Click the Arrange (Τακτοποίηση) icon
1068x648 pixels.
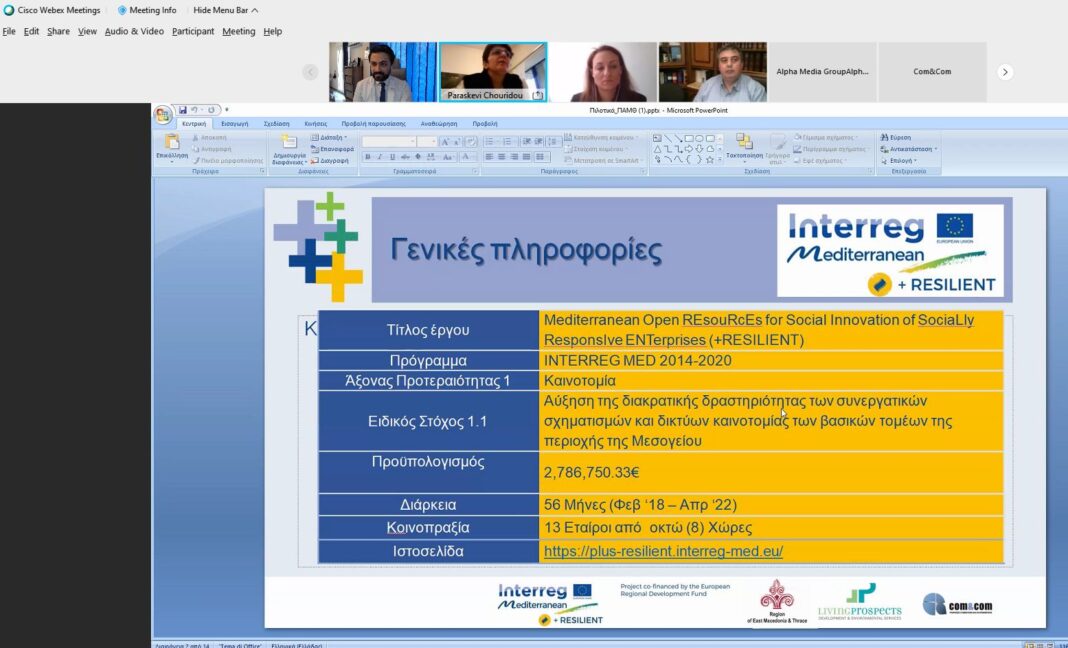pyautogui.click(x=744, y=141)
